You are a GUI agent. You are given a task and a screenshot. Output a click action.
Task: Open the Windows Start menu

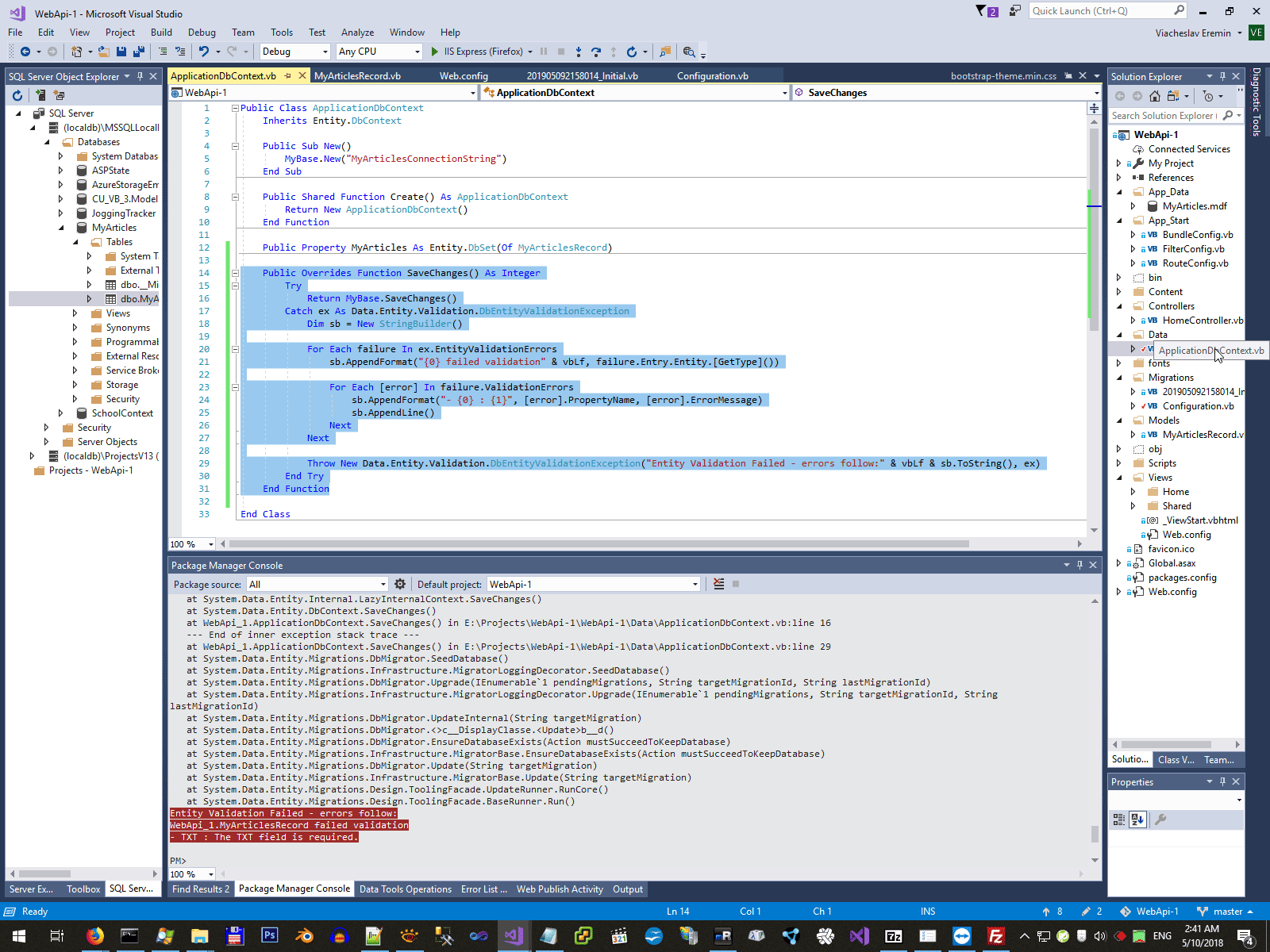pos(19,936)
